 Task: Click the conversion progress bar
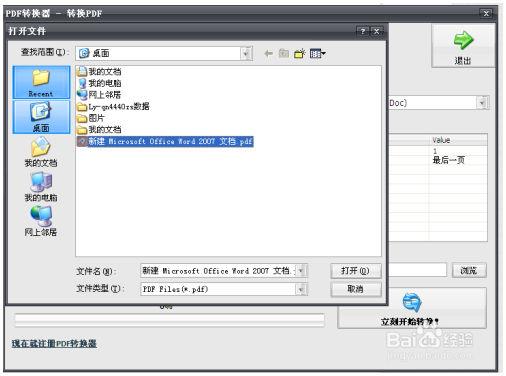coord(169,320)
